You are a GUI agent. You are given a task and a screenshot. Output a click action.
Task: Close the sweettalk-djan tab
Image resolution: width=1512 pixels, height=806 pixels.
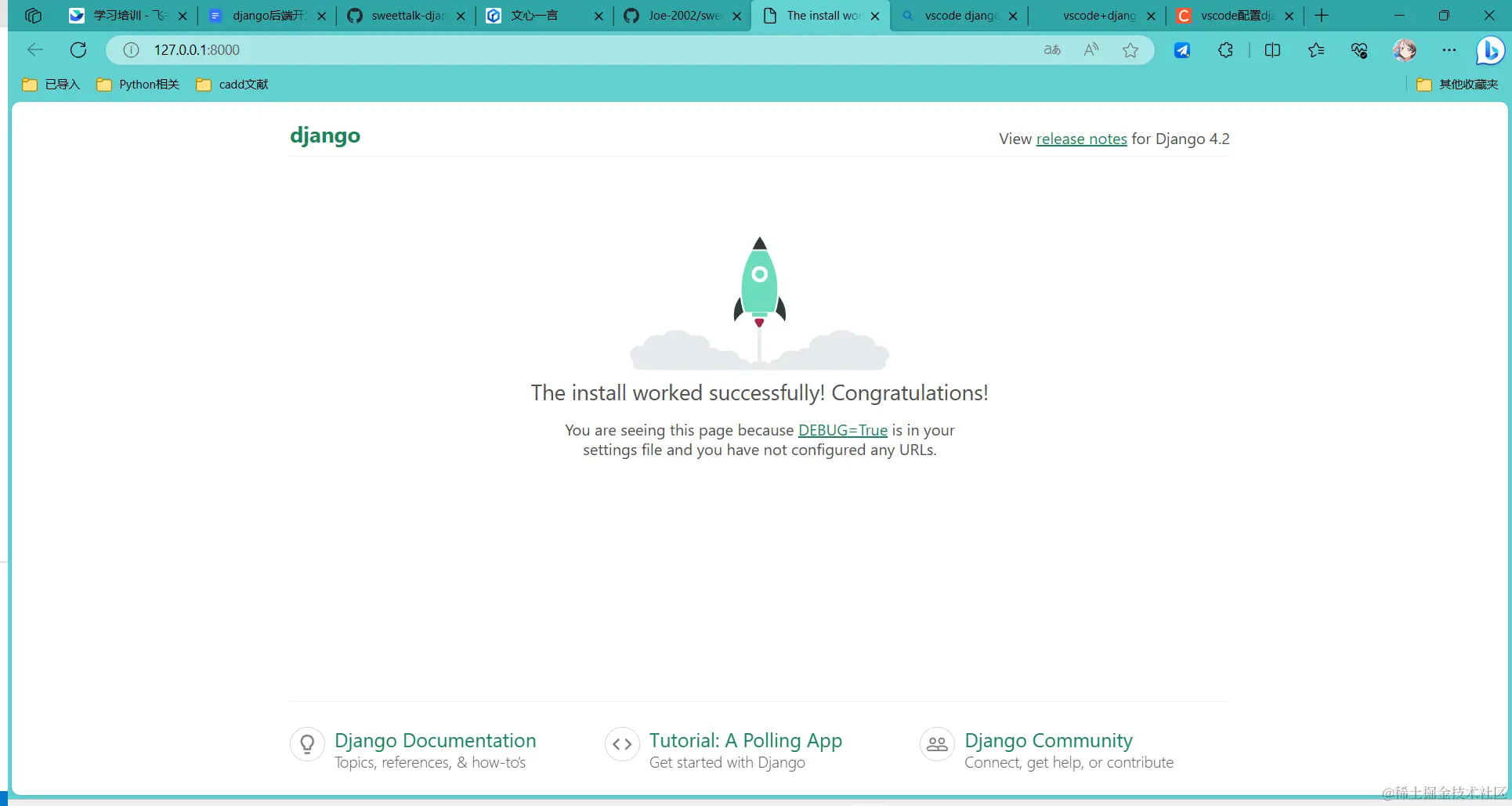point(461,16)
